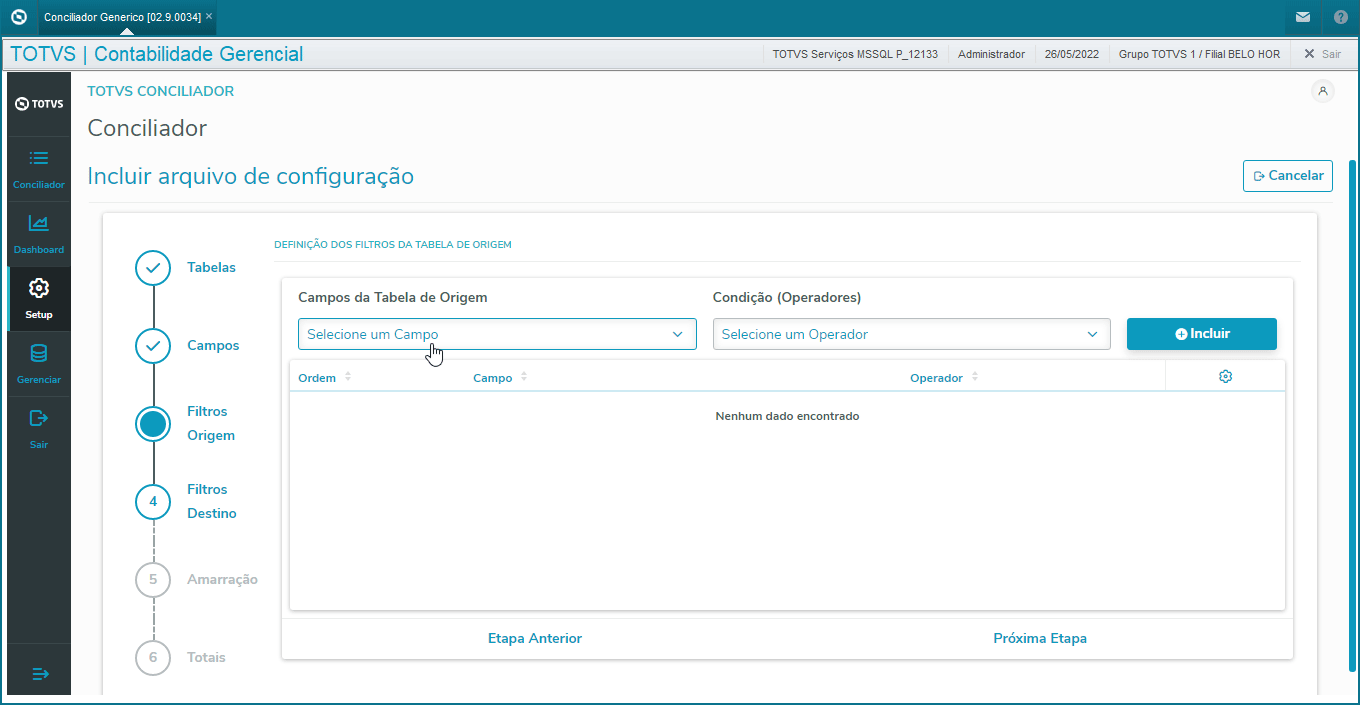
Task: Click the TOTVS logo in the sidebar
Action: tap(39, 104)
